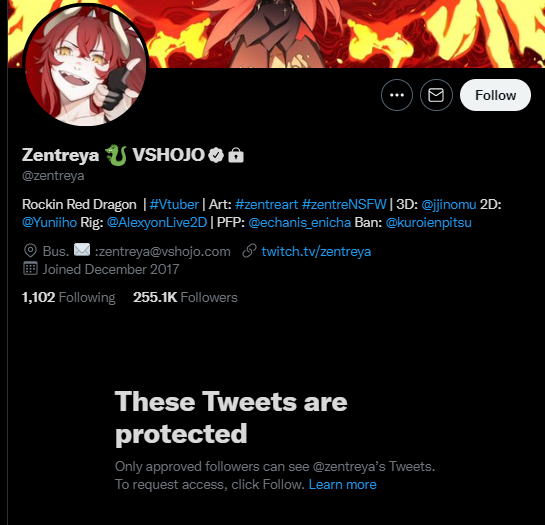Open the profile picture avatar
Image resolution: width=545 pixels, height=525 pixels.
click(86, 64)
